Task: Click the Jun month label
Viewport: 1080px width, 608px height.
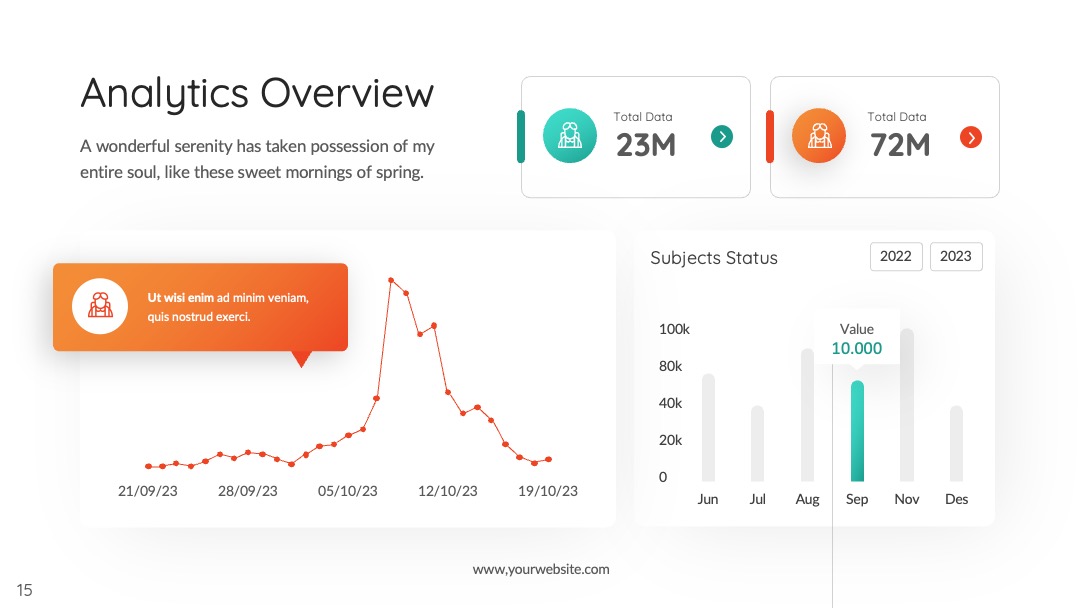Action: pyautogui.click(x=707, y=499)
